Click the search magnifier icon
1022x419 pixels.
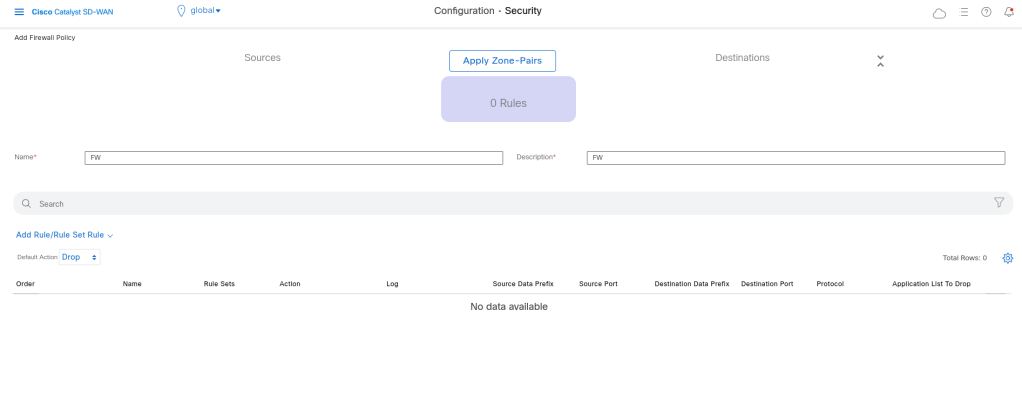27,203
